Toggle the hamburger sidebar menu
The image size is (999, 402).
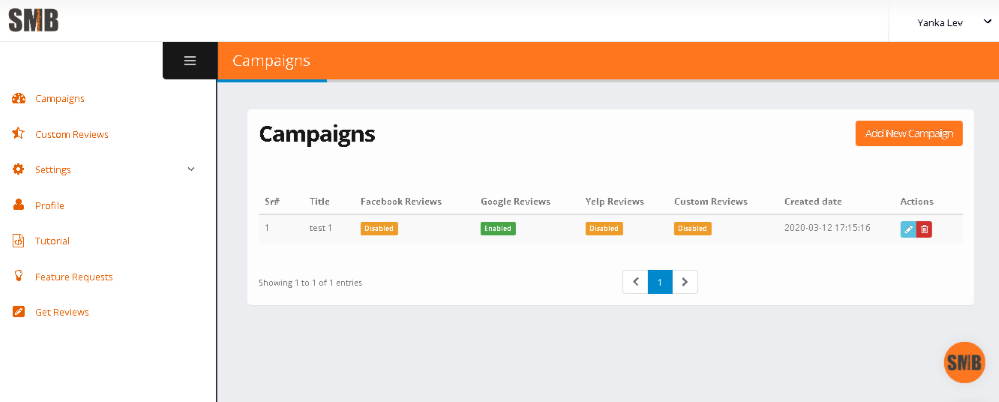190,60
